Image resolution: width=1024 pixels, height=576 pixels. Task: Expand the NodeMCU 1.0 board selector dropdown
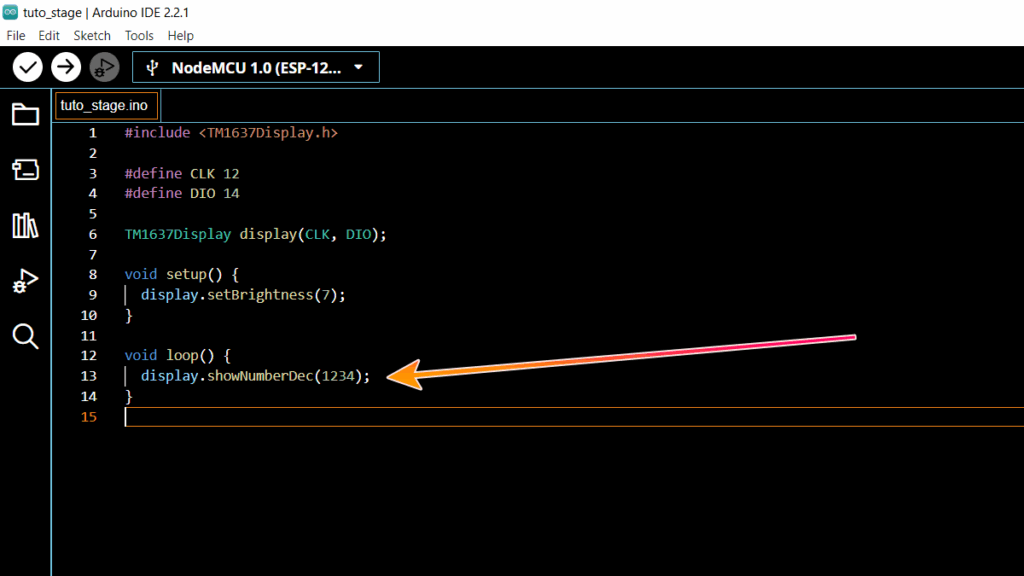[255, 67]
